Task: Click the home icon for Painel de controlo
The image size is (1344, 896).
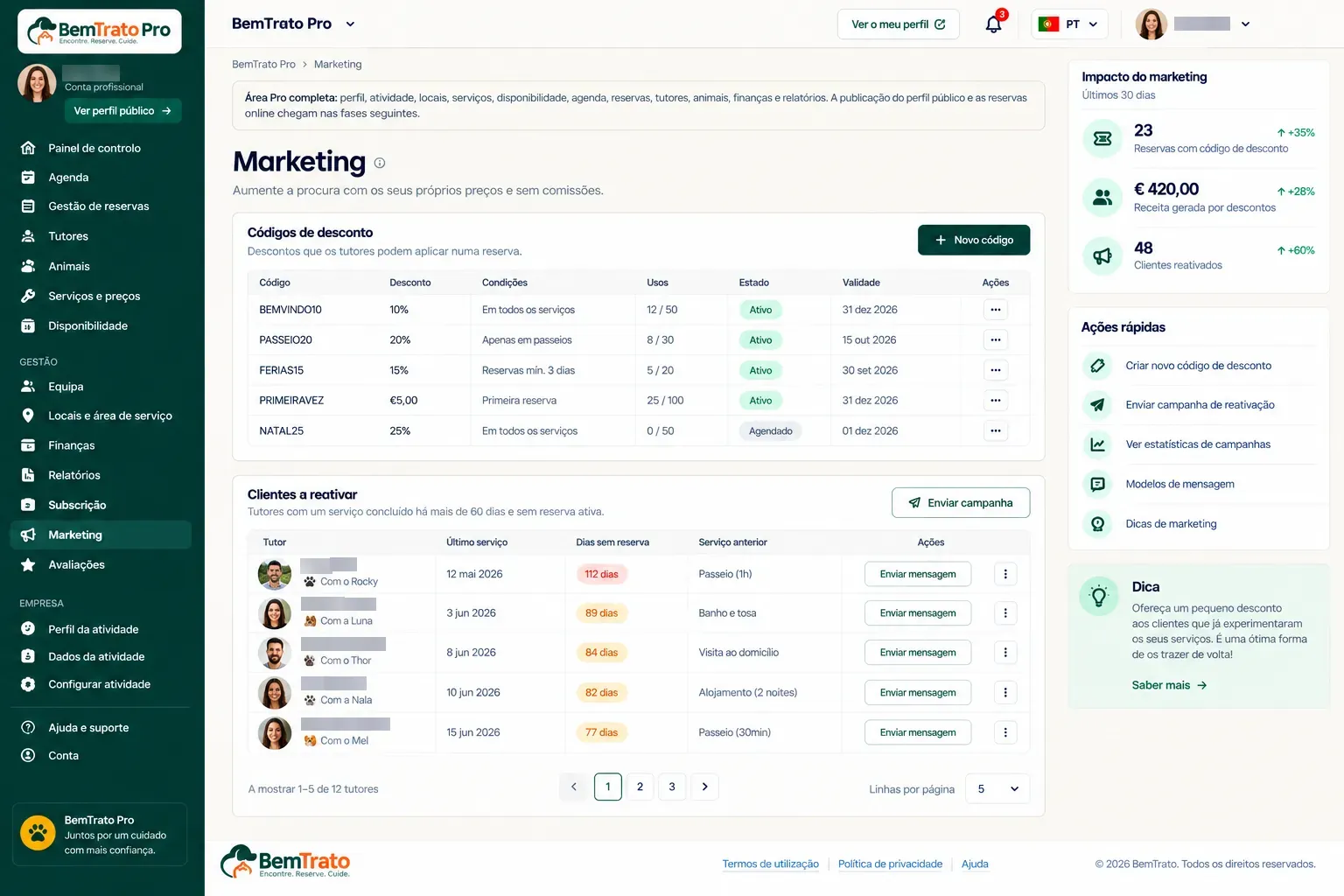Action: pos(28,148)
